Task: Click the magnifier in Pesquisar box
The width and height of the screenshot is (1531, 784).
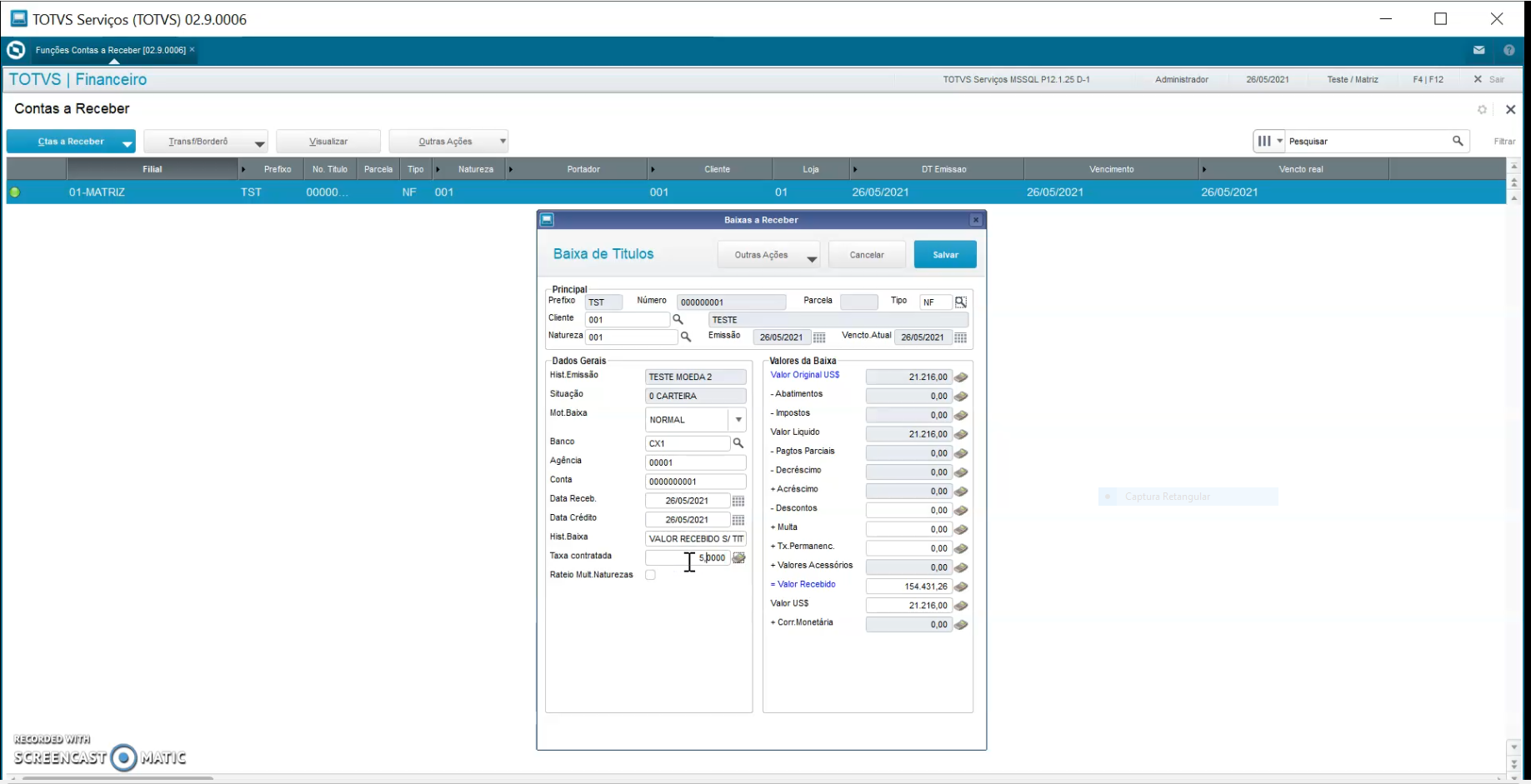Action: (x=1458, y=141)
